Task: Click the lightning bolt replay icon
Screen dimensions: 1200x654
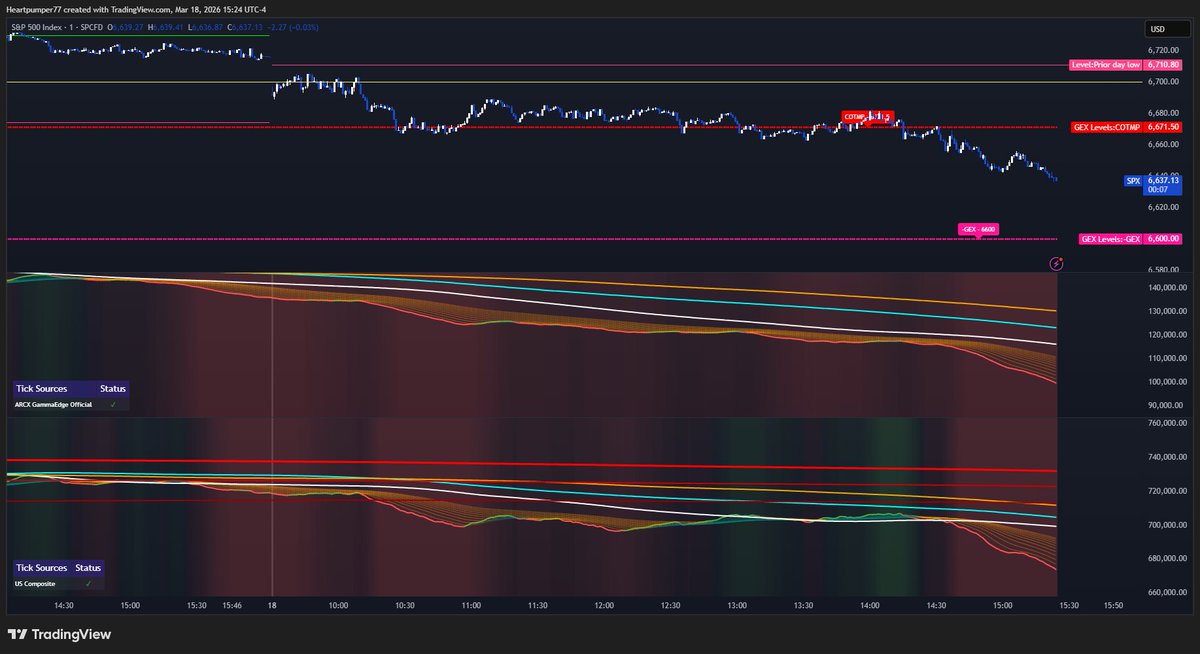Action: 1056,264
